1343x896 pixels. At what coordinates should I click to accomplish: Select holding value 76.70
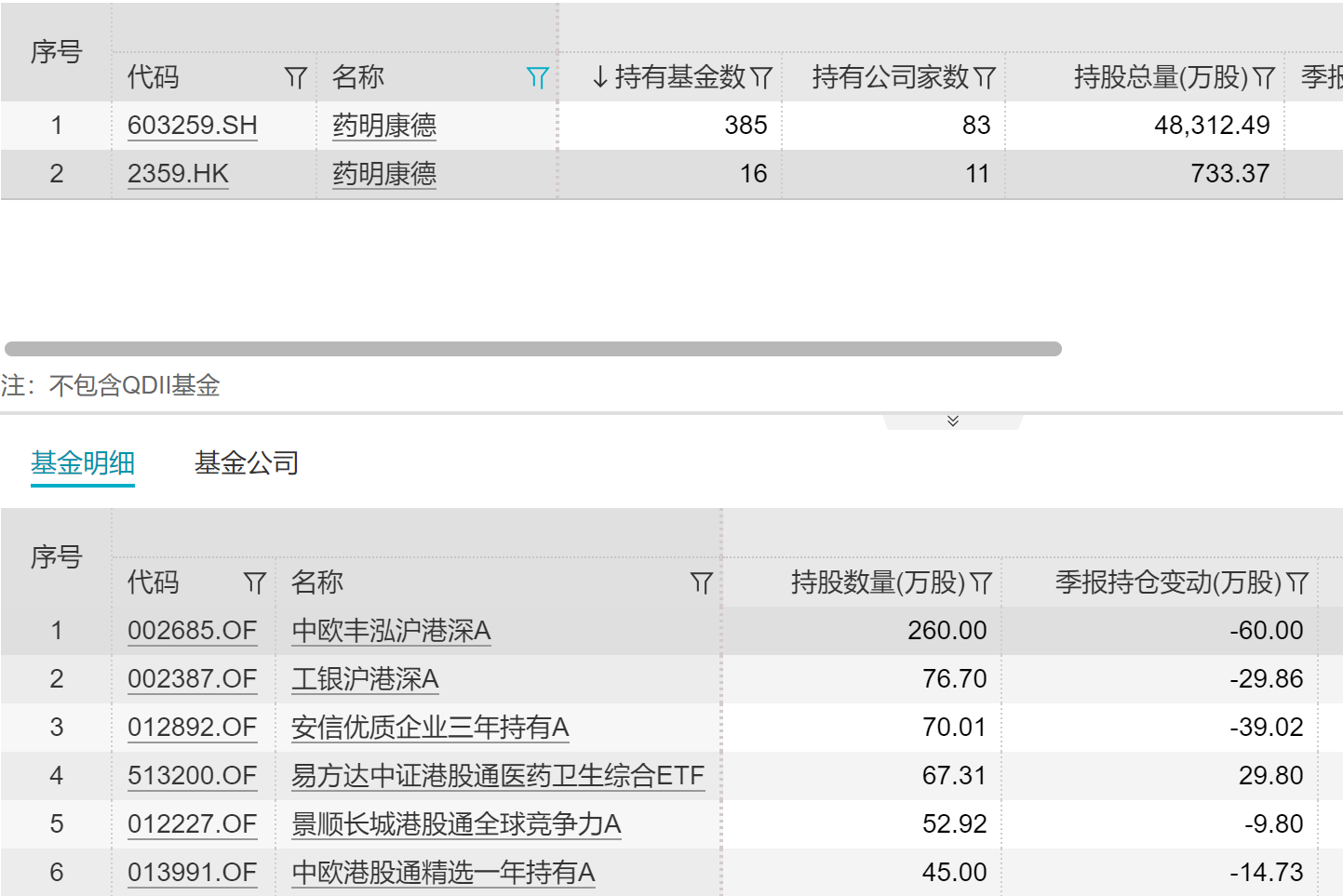click(955, 678)
